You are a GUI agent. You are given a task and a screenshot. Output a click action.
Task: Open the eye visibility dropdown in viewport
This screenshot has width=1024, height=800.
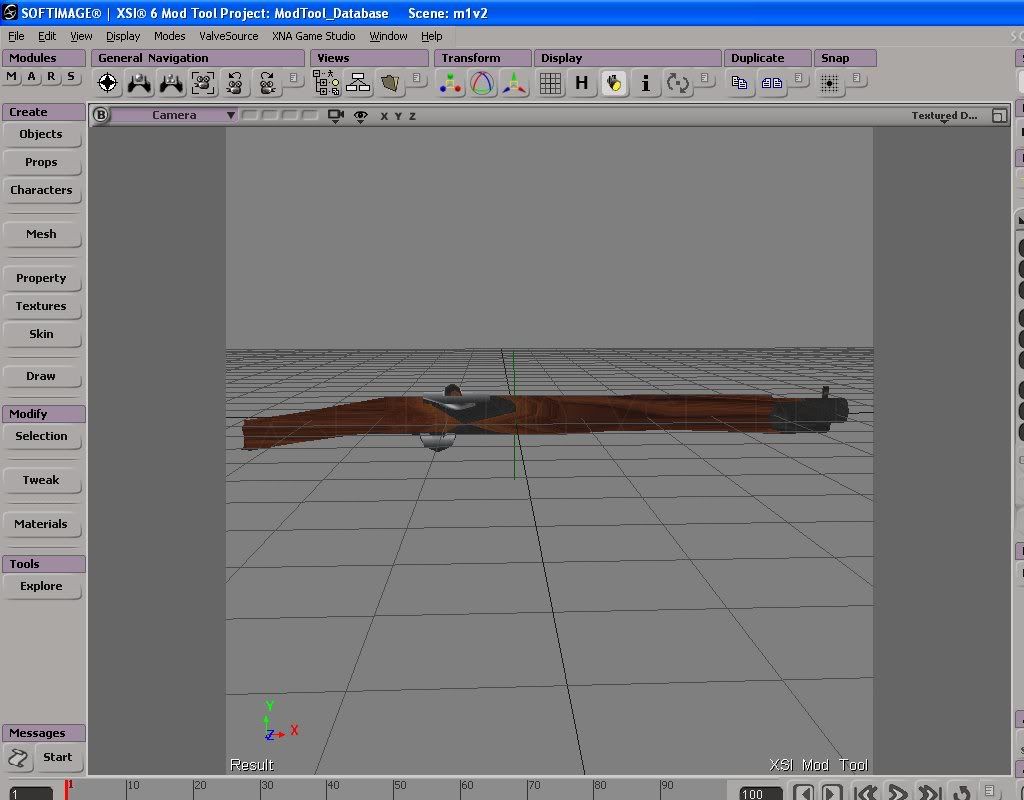tap(360, 116)
